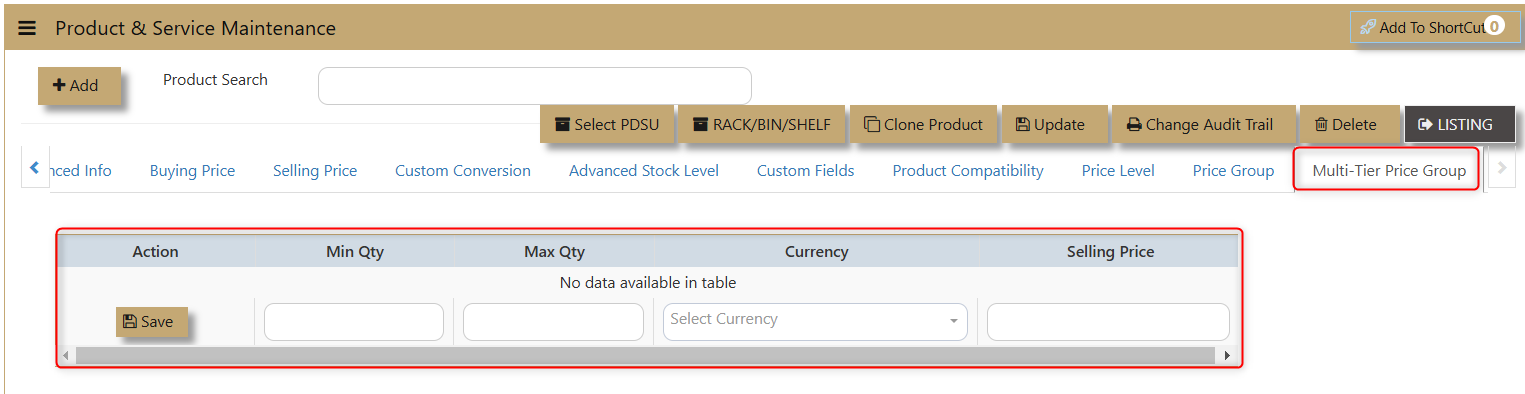Sort by Min Qty column header
The height and width of the screenshot is (394, 1525).
(x=355, y=252)
